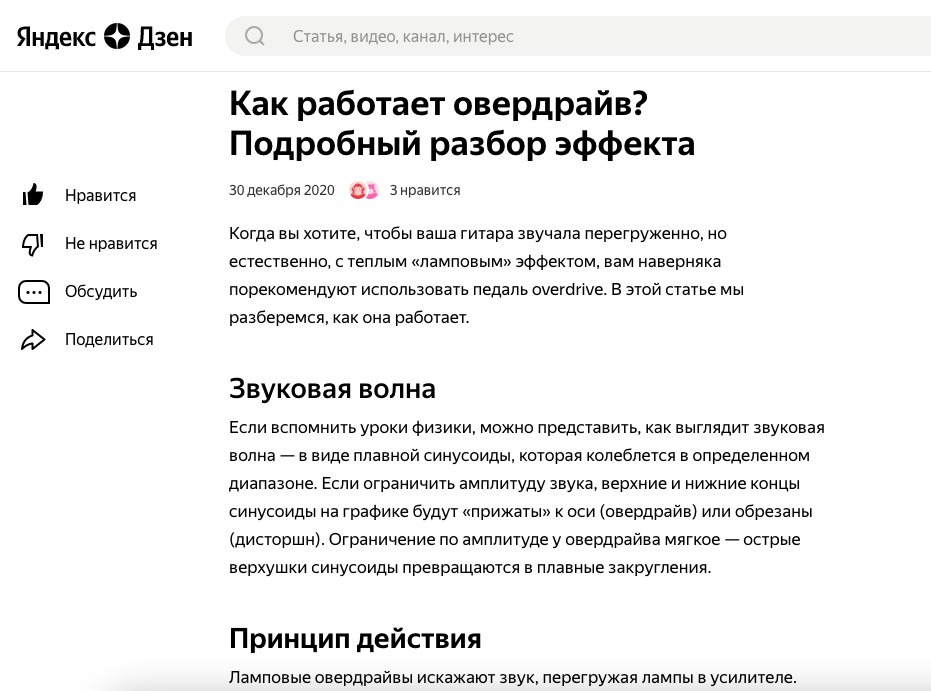This screenshot has width=931, height=691.
Task: Open the Дзен wordmark link
Action: (x=165, y=37)
